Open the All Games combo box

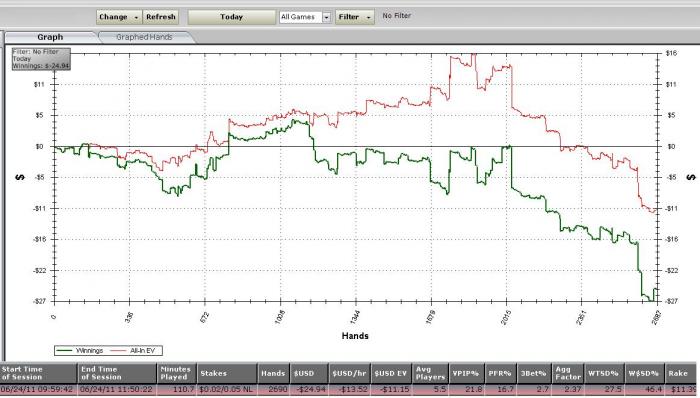pos(305,17)
